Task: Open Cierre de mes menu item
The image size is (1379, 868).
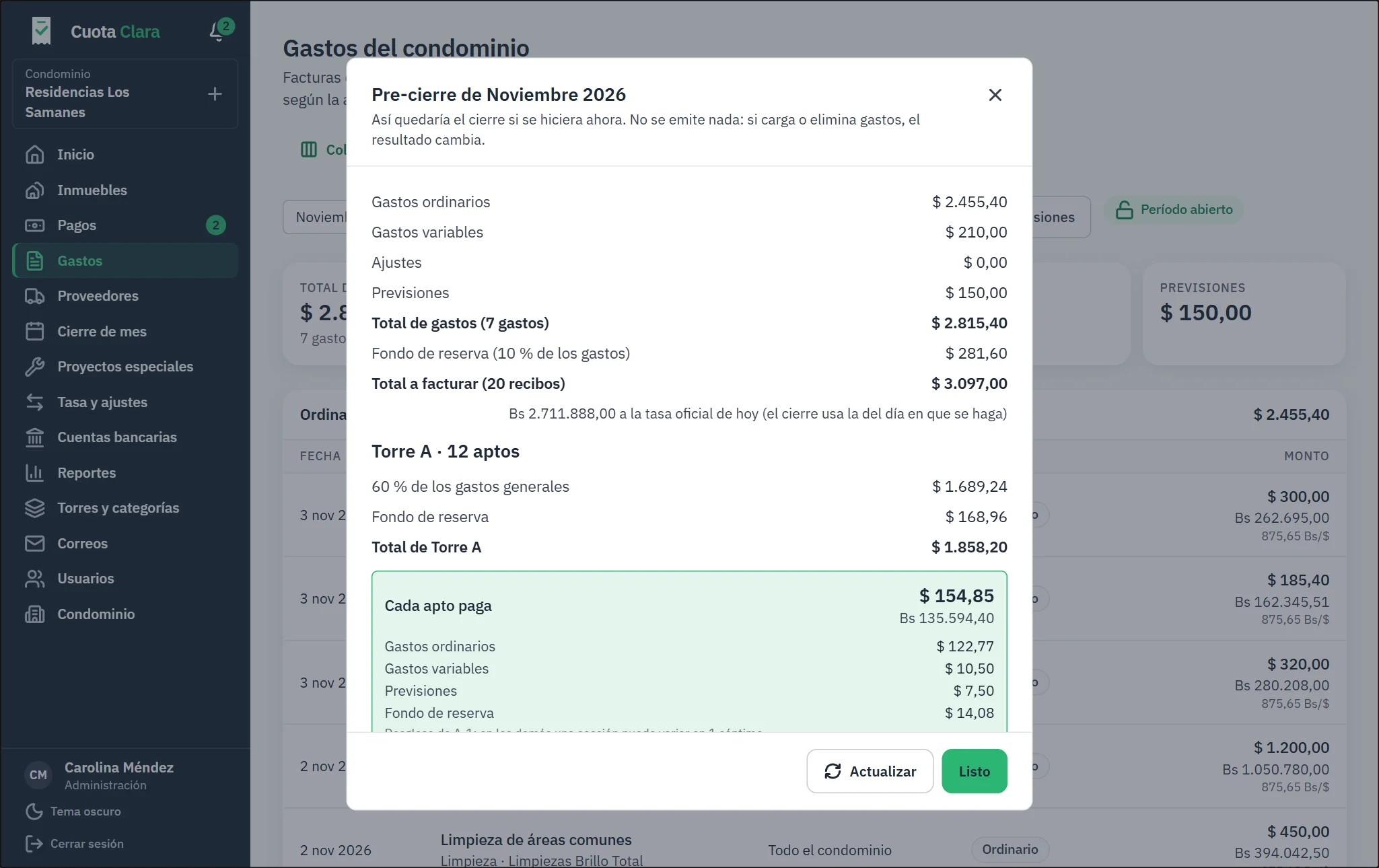Action: (x=125, y=332)
